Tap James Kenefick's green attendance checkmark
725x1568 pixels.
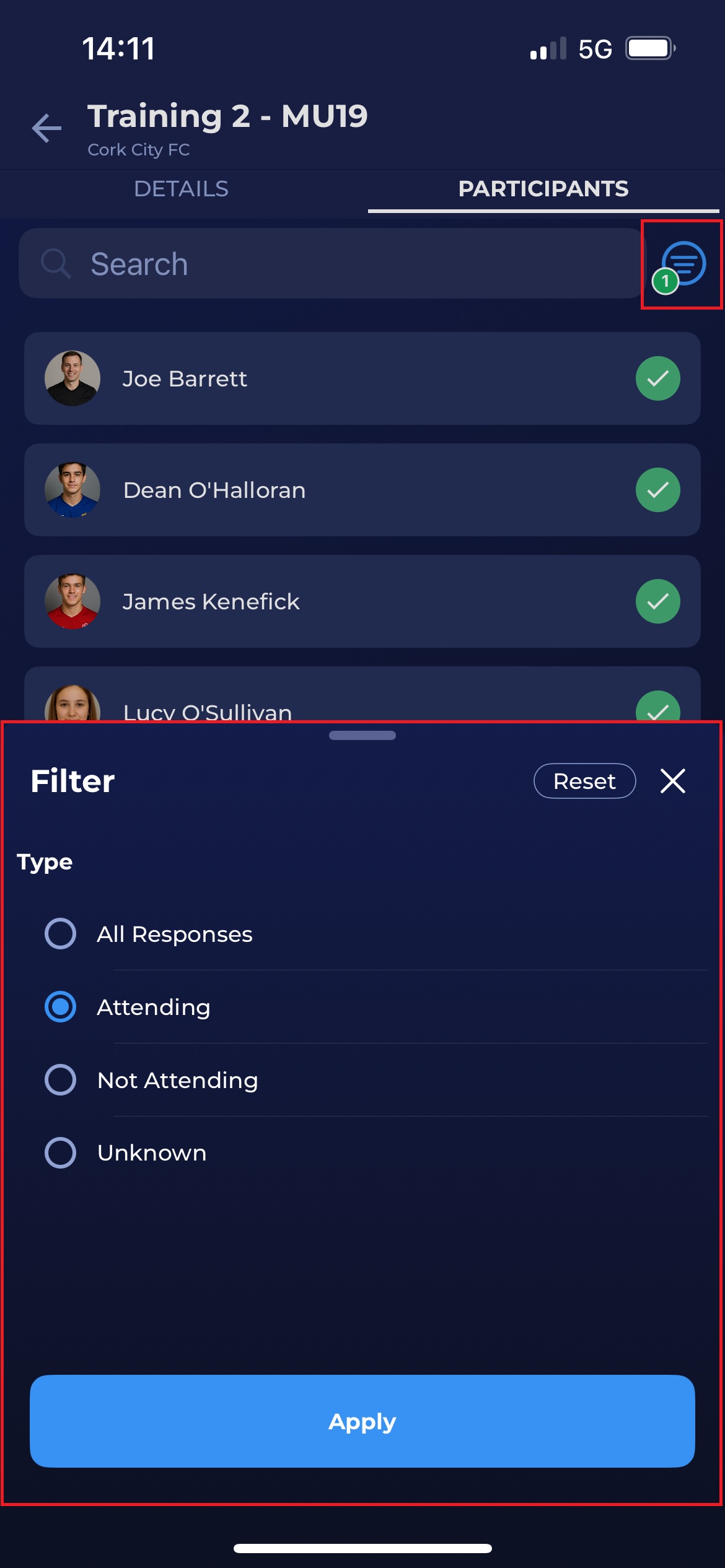tap(657, 601)
